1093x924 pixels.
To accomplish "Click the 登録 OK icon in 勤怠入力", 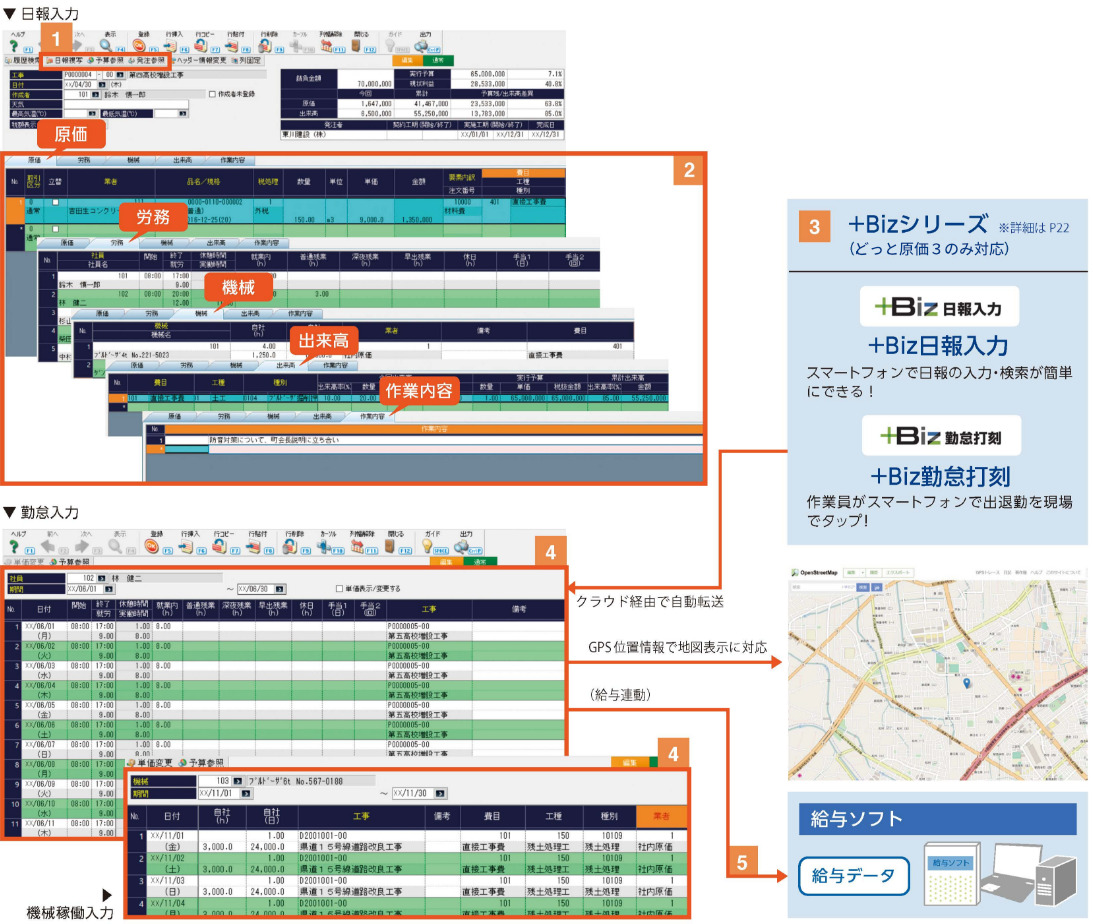I will 151,547.
